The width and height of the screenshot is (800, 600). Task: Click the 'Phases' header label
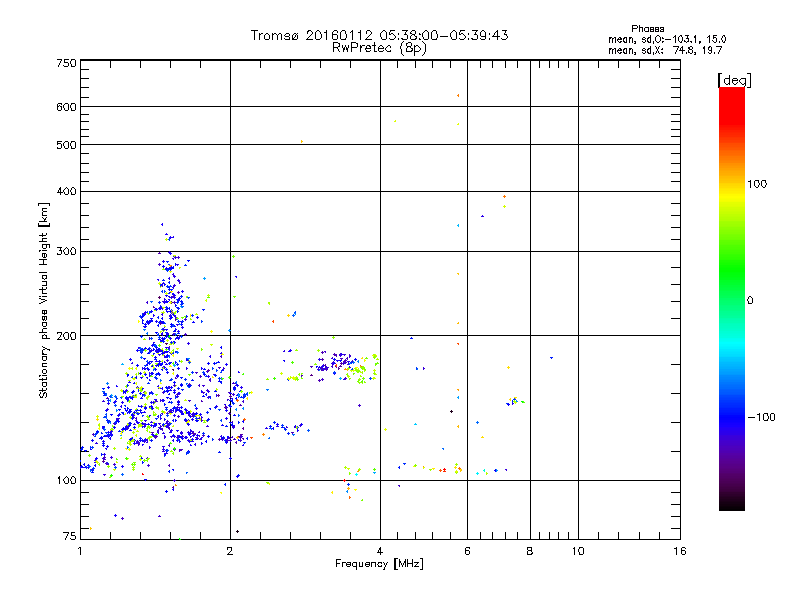pyautogui.click(x=647, y=29)
